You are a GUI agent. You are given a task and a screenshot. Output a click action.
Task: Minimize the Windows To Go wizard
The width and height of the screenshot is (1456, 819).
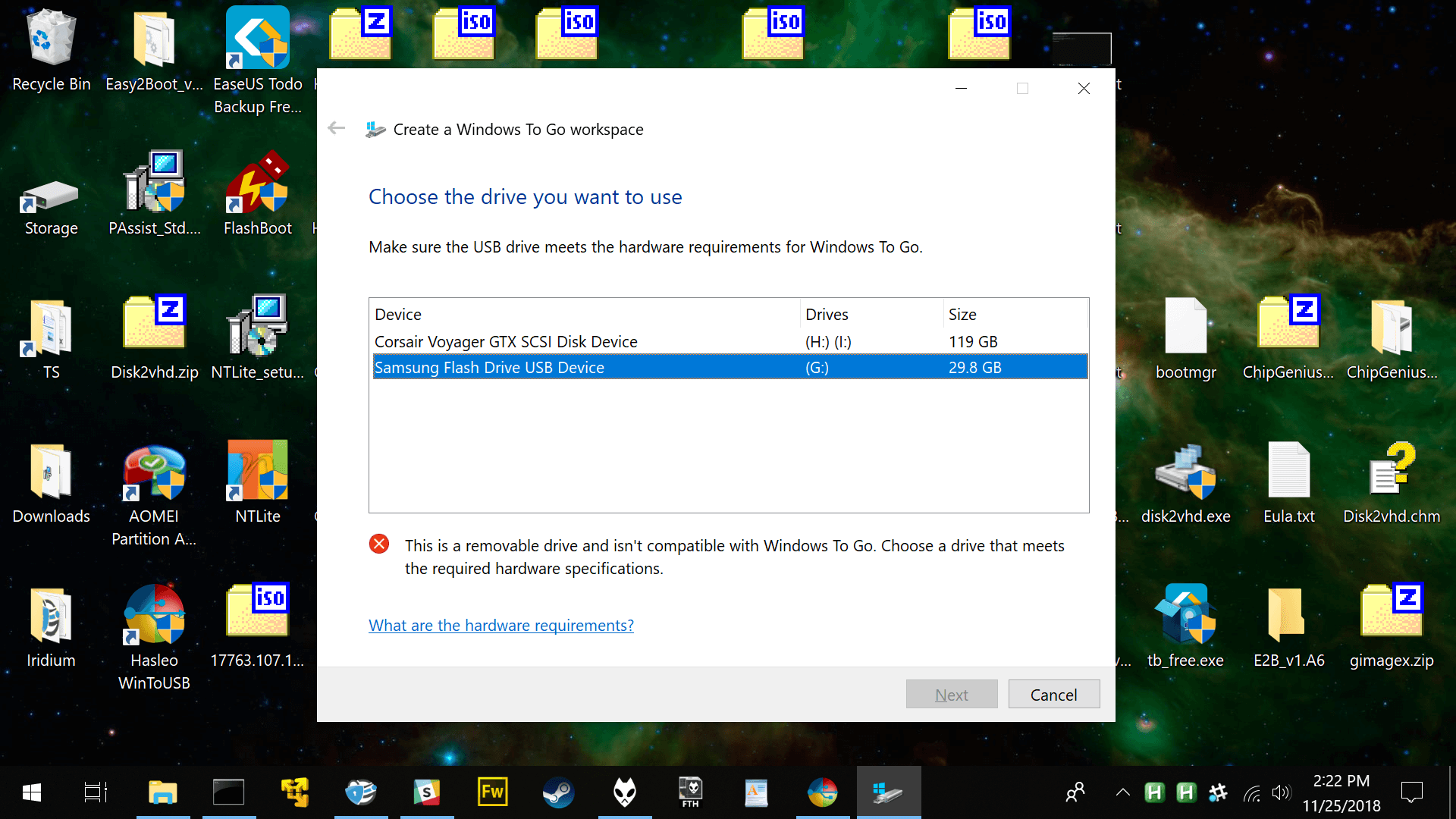[961, 89]
